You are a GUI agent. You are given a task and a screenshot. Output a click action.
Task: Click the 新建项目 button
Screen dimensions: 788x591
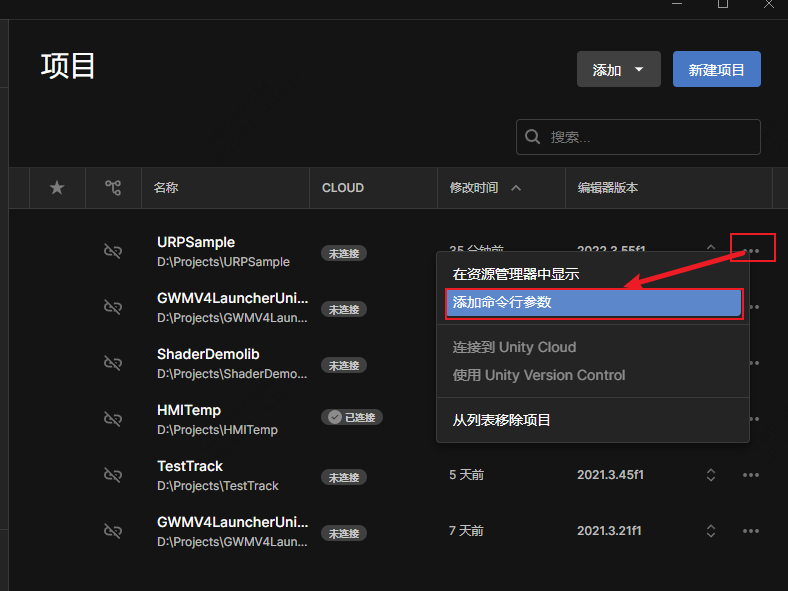click(716, 70)
